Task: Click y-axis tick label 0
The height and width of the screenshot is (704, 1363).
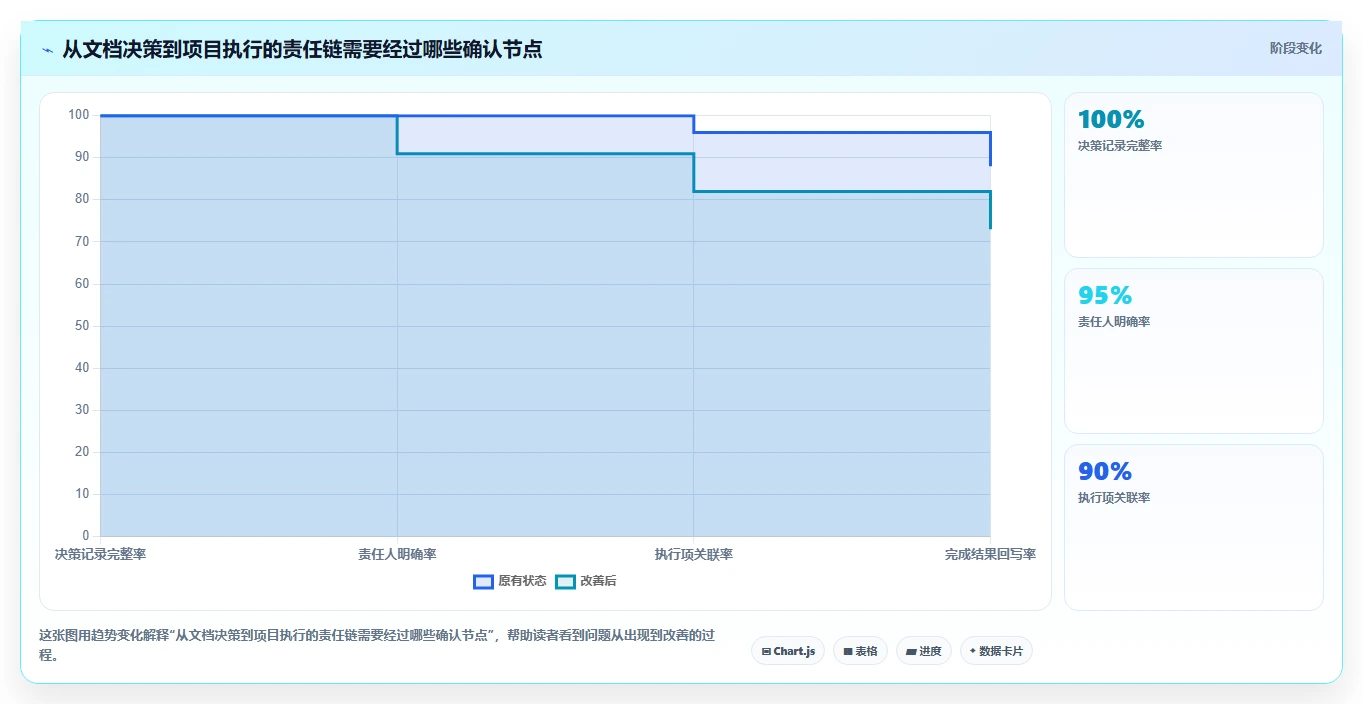Action: coord(86,536)
